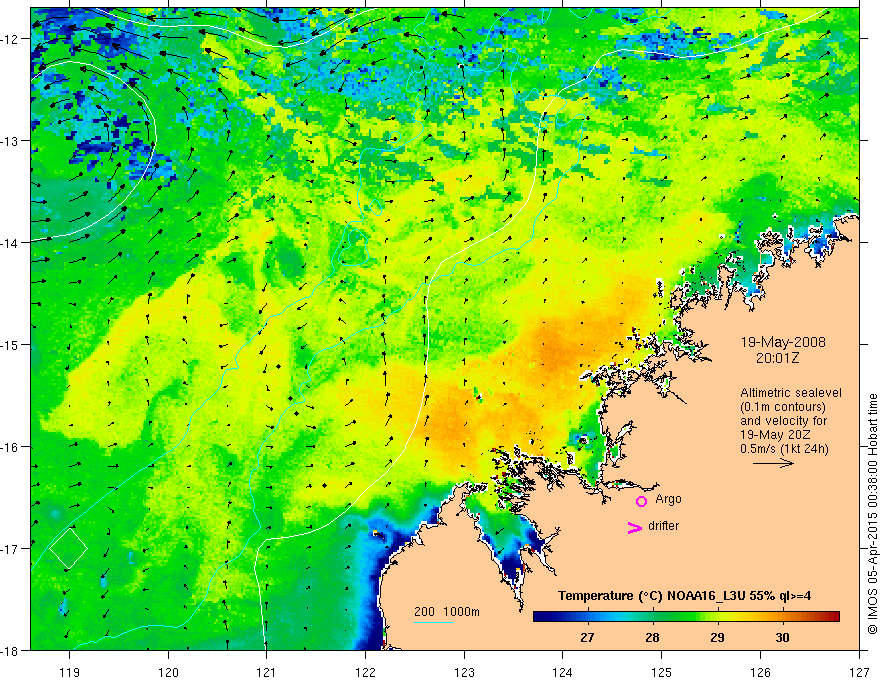The height and width of the screenshot is (680, 880).
Task: Click the latitude axis label "-13"
Action: point(10,141)
